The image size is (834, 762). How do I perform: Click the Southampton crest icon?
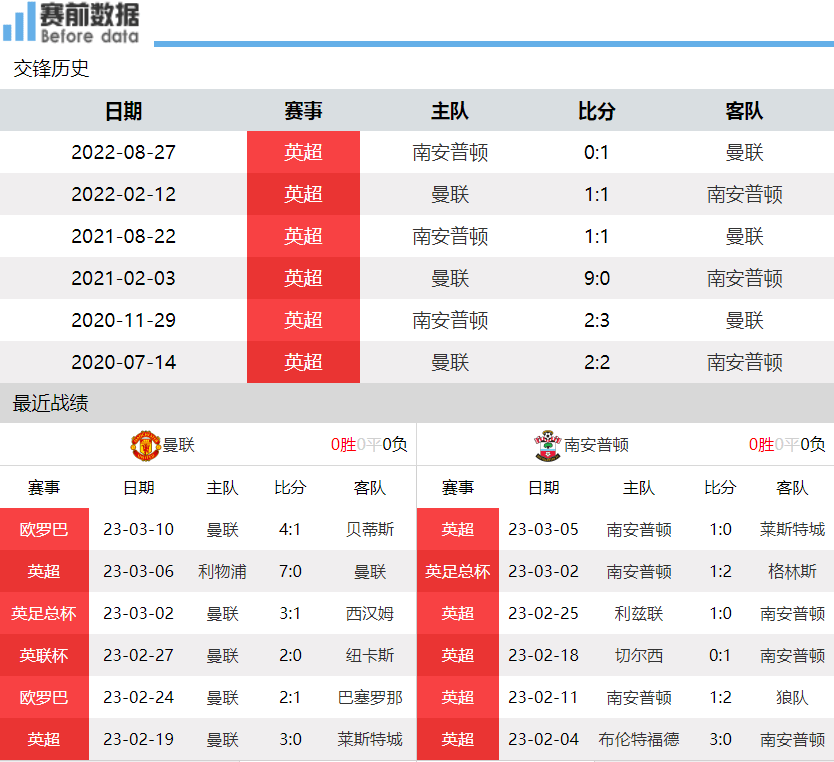(x=547, y=446)
